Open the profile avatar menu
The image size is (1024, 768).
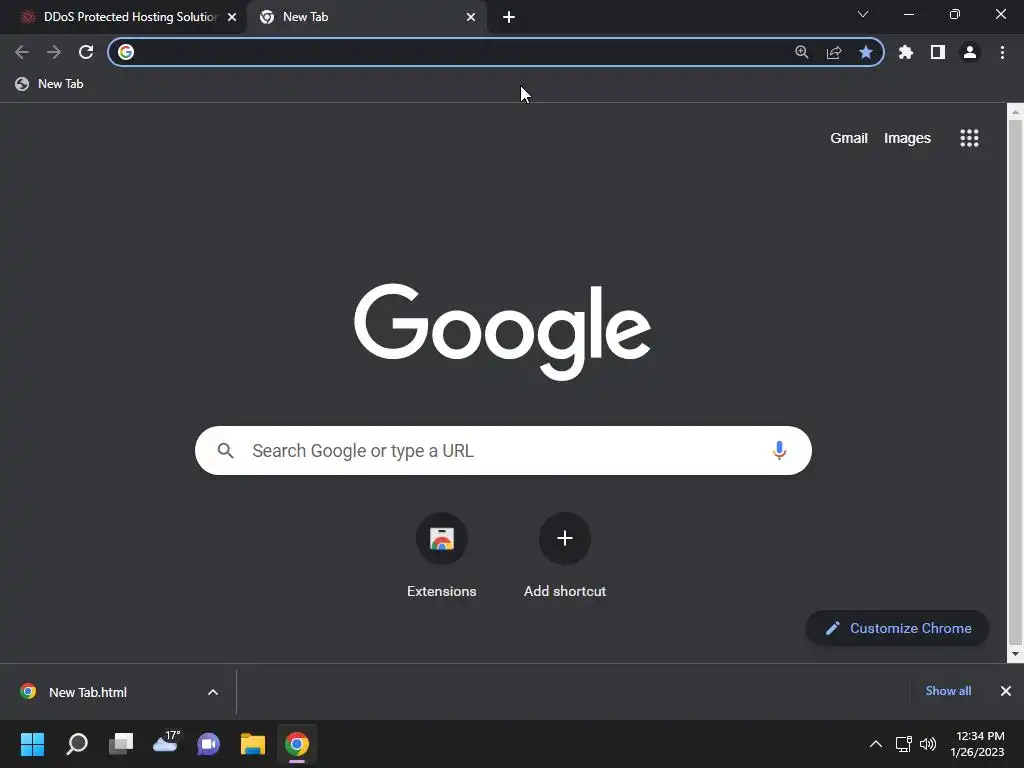point(970,52)
